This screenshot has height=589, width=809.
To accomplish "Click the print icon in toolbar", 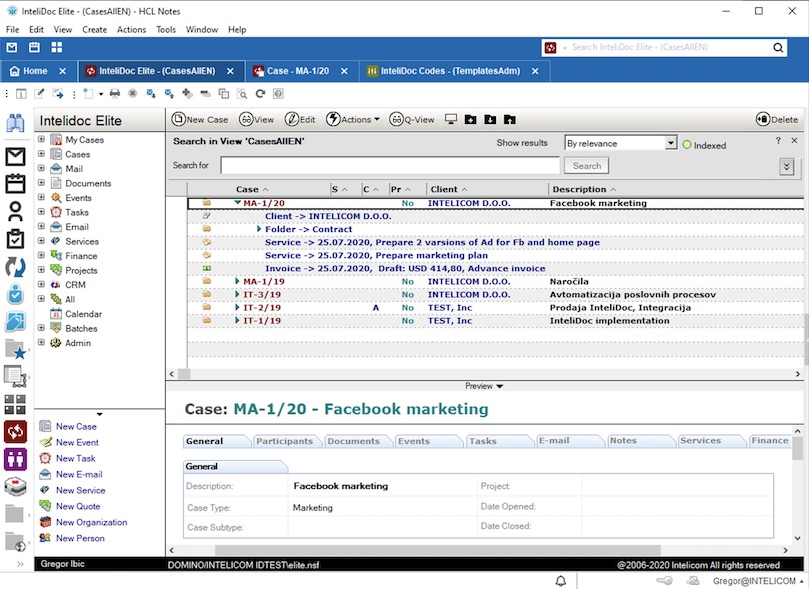I will (x=115, y=94).
